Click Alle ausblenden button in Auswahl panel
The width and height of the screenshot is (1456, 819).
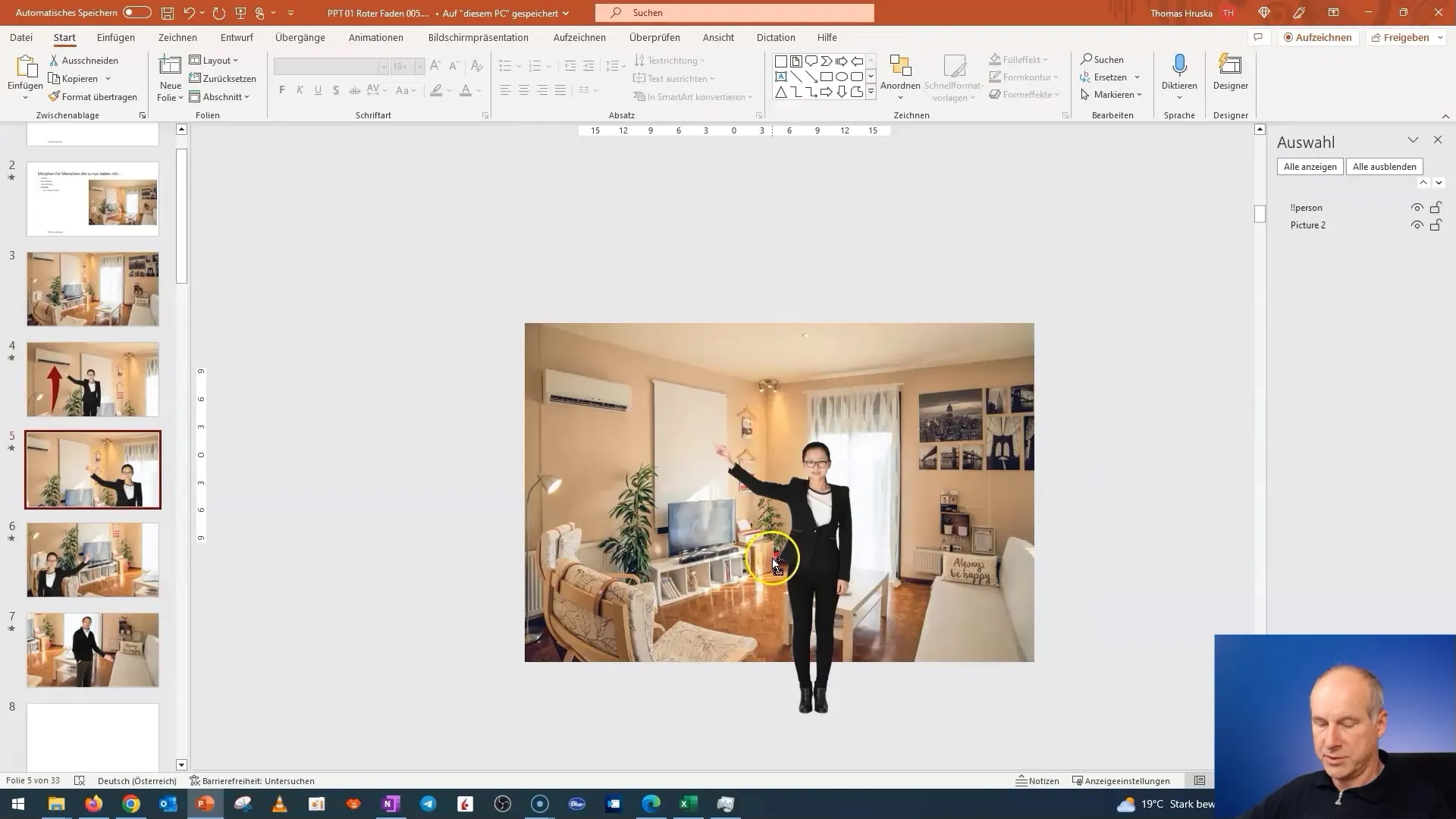(x=1385, y=165)
